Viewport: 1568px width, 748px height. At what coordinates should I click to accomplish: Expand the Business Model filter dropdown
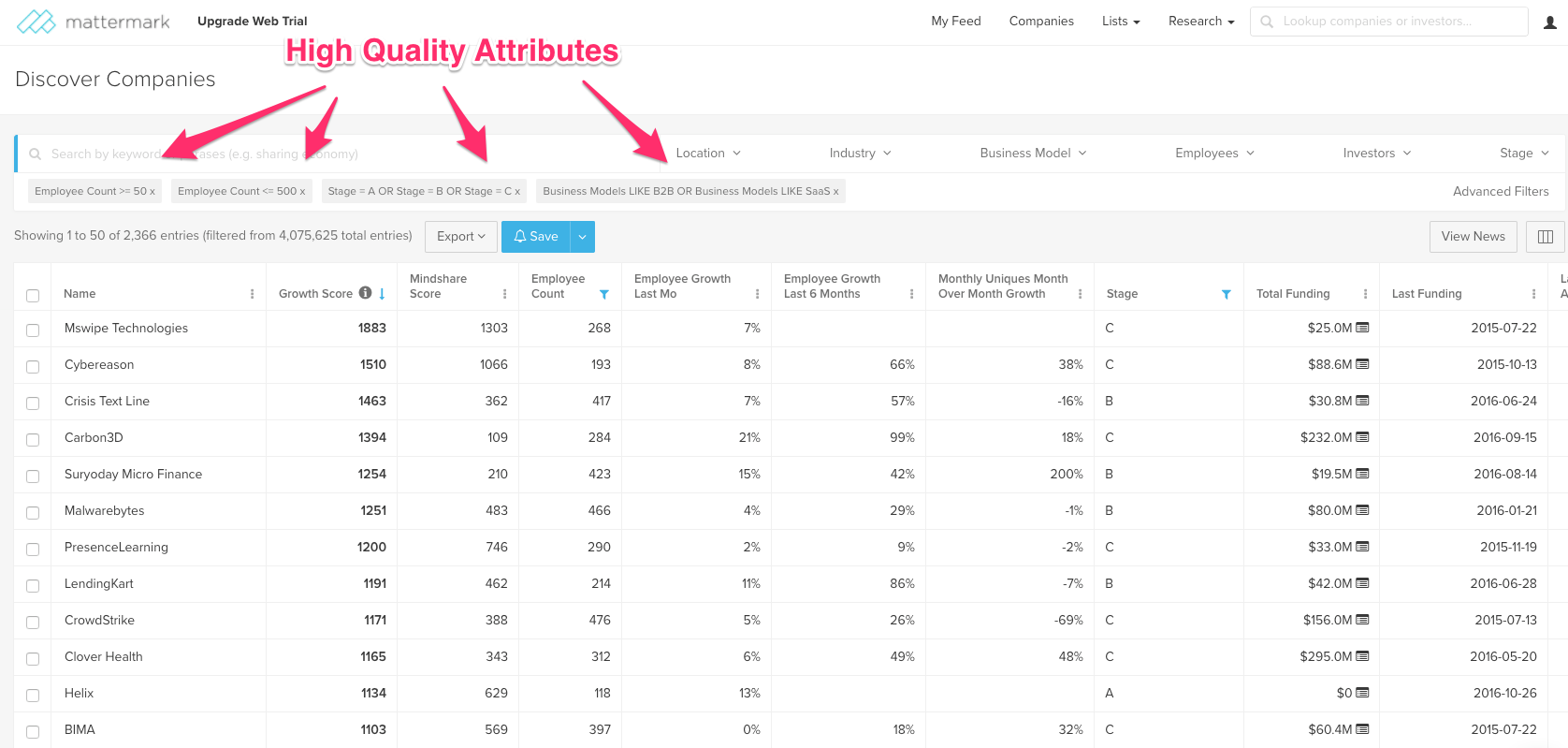(x=1033, y=154)
